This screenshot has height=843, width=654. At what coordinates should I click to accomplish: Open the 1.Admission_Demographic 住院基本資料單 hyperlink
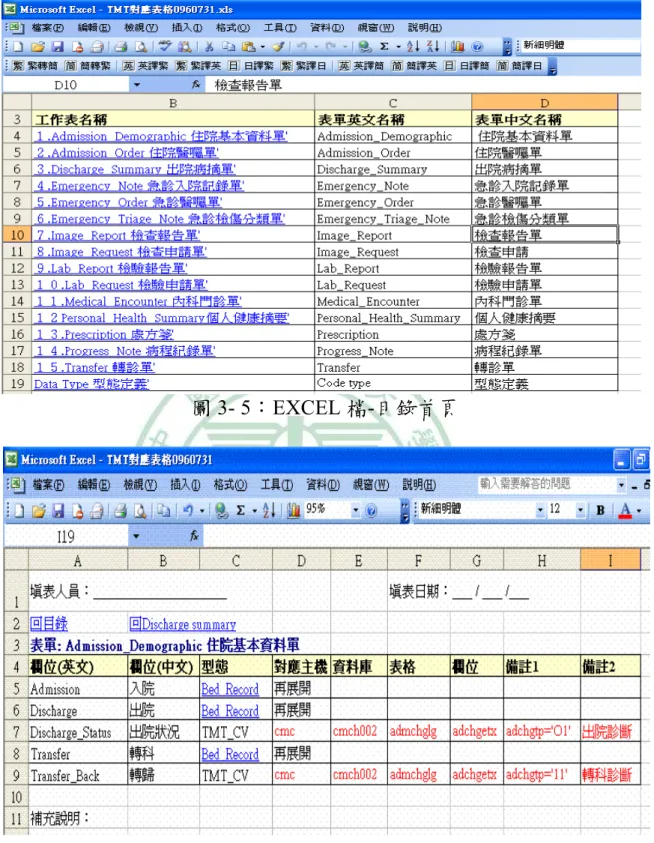click(x=161, y=136)
